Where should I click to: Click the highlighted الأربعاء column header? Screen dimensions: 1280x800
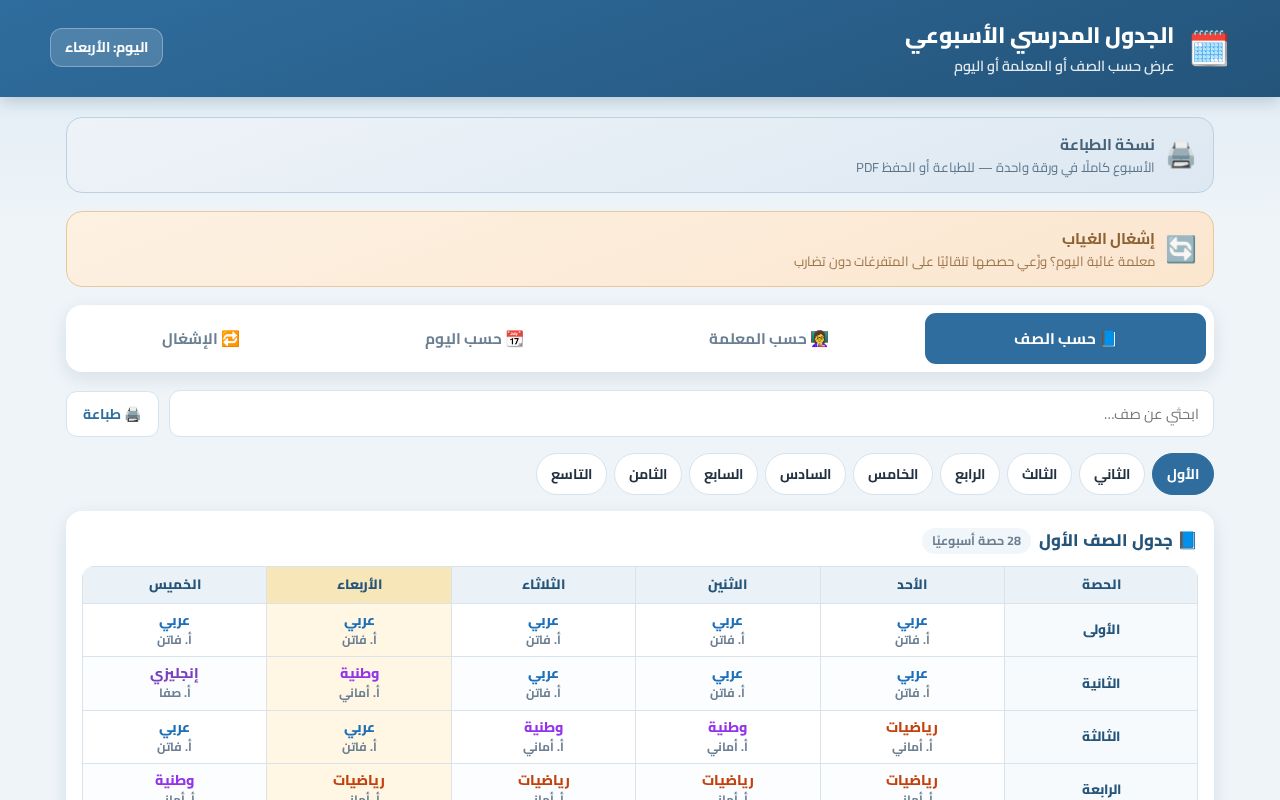[359, 585]
